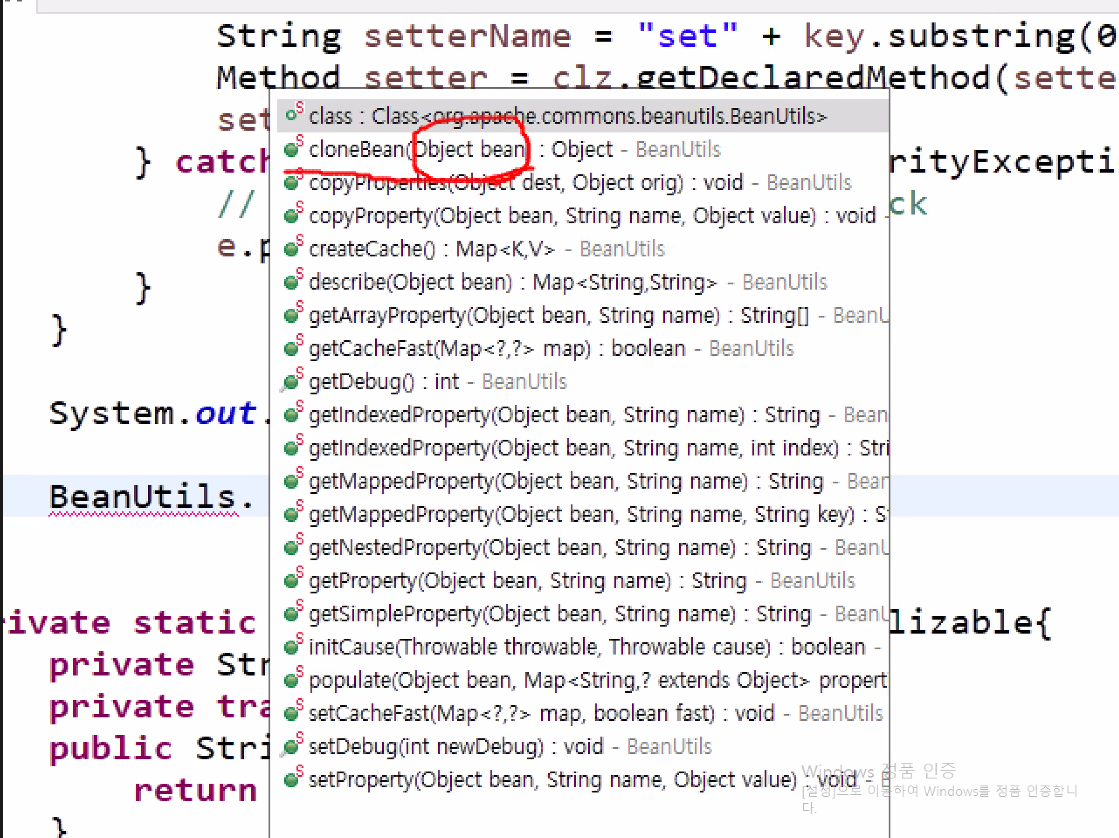Click the method icon next to getCacheFast

pyautogui.click(x=293, y=345)
